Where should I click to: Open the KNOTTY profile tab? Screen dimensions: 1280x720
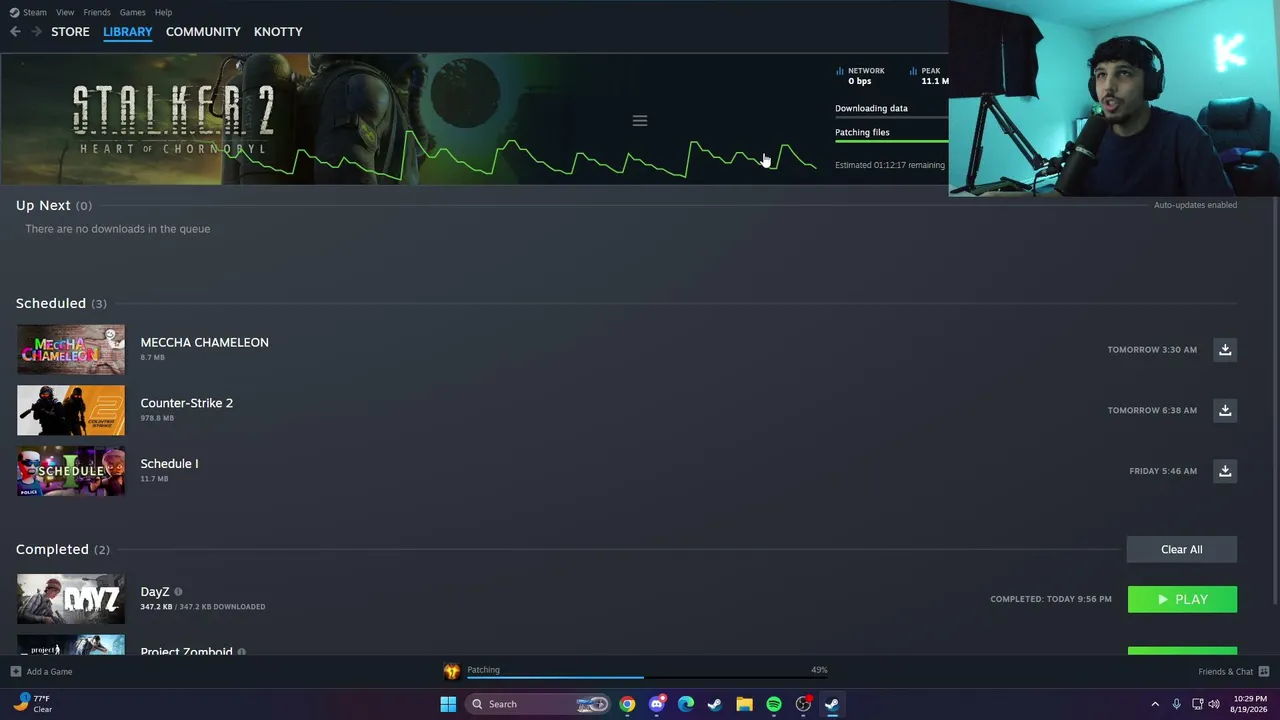[278, 32]
